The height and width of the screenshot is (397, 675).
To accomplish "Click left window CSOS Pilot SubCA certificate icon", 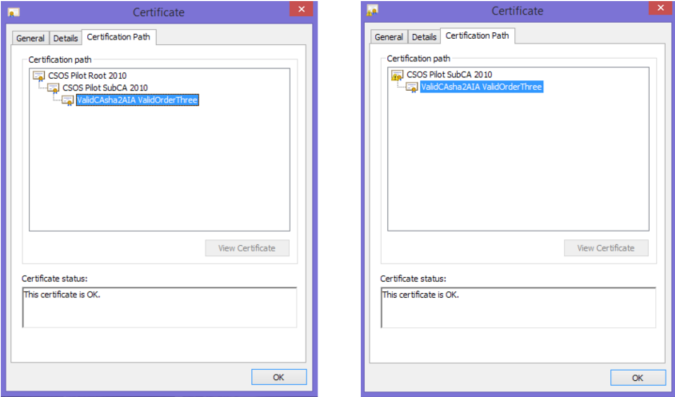I will tap(53, 88).
